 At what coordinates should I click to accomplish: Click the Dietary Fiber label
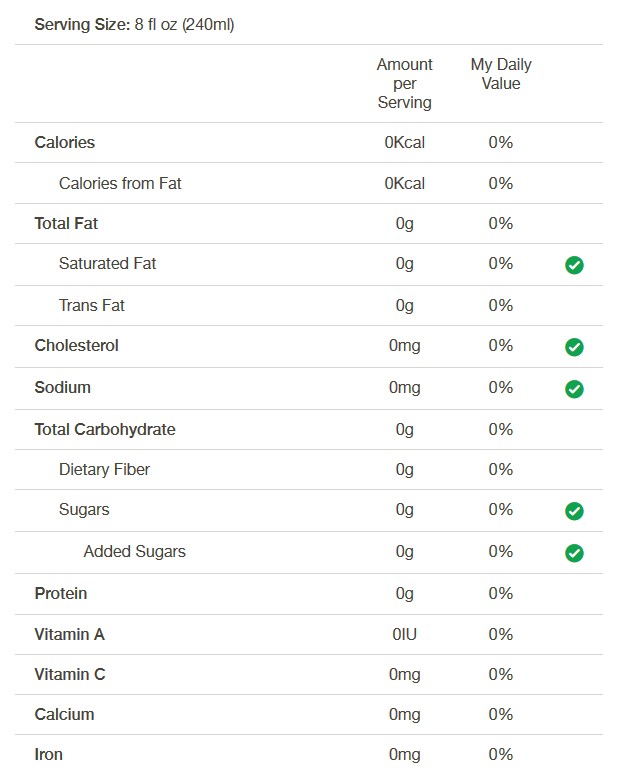point(104,469)
